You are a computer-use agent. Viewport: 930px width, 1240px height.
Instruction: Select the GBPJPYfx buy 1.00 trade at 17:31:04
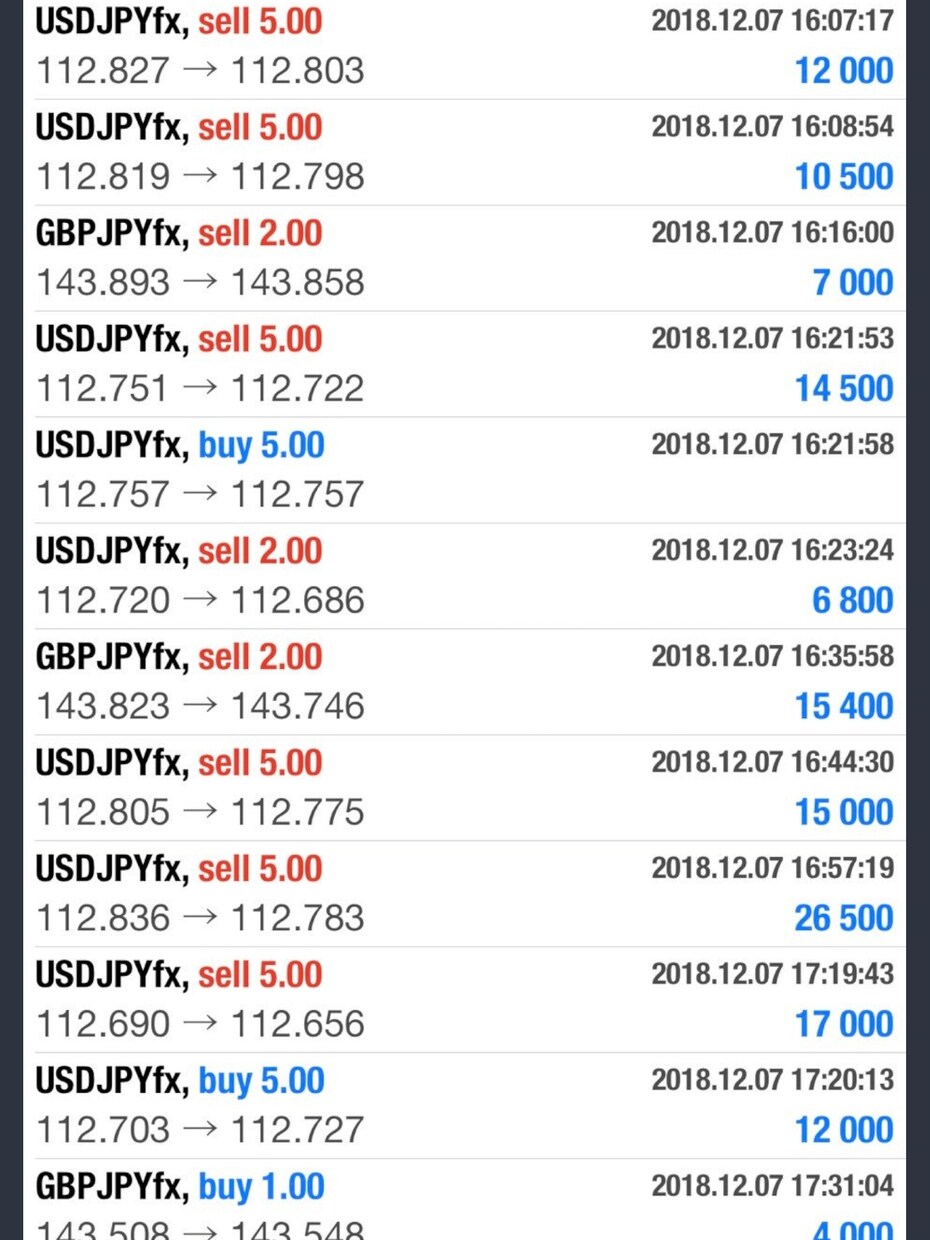464,1200
